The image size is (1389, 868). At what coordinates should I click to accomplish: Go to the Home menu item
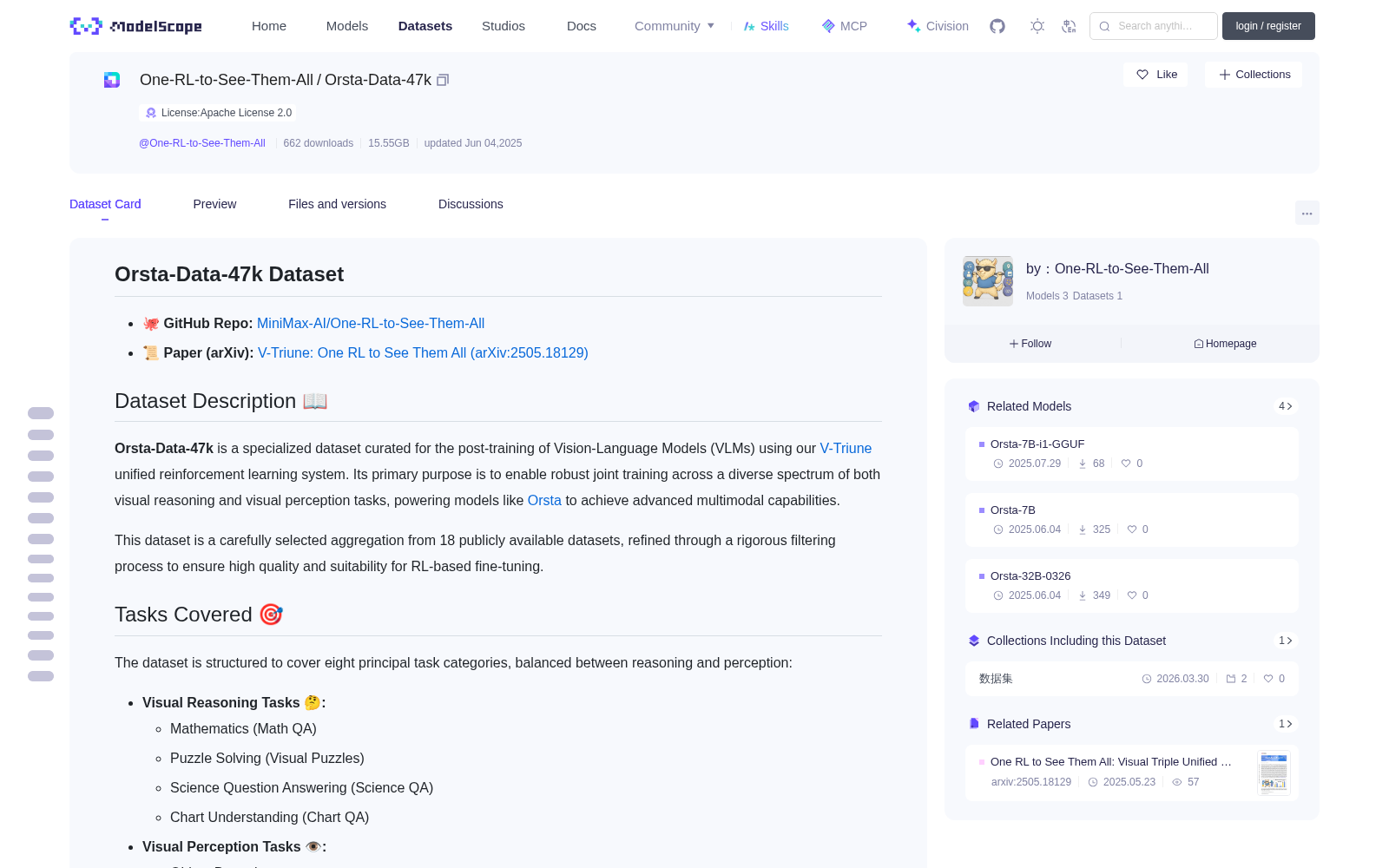pos(269,26)
